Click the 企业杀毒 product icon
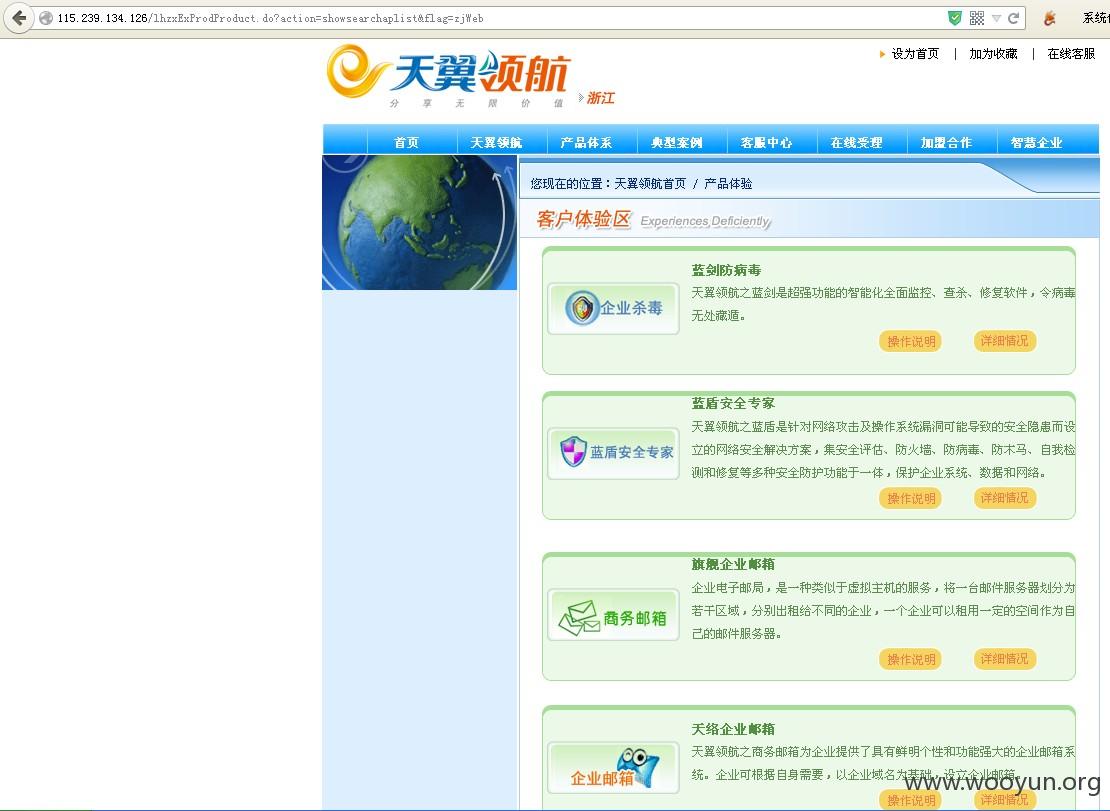 click(x=613, y=308)
